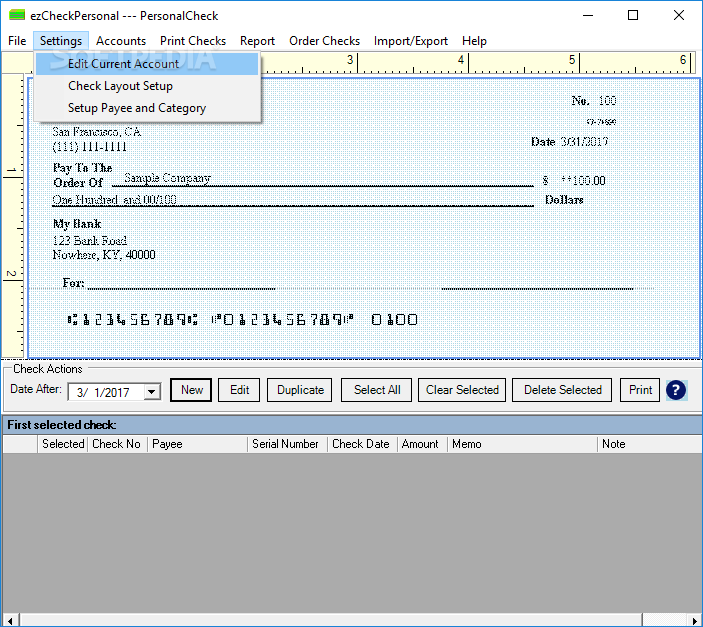
Task: Open the blue help question-mark icon
Action: tap(676, 390)
